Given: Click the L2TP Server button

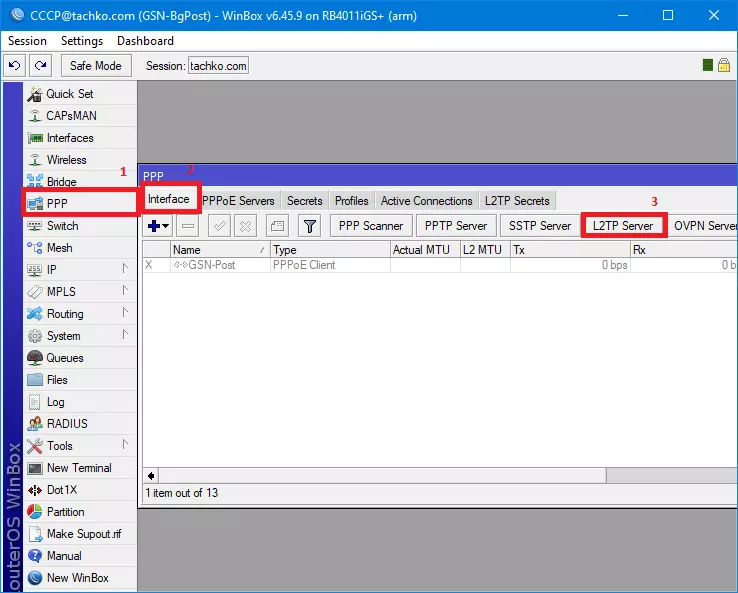Looking at the screenshot, I should click(x=623, y=226).
